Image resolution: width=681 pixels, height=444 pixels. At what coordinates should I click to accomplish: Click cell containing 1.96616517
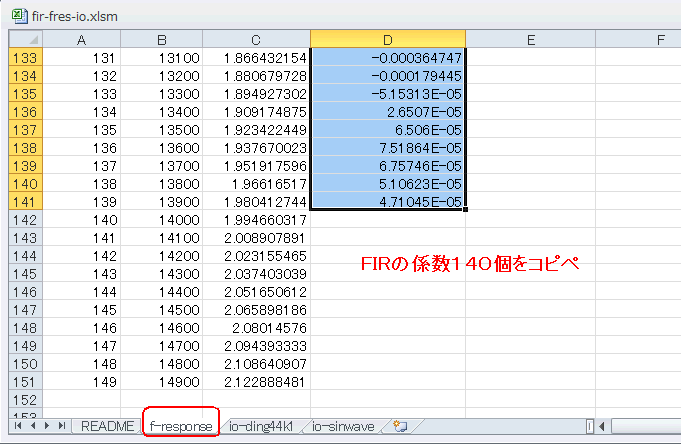point(256,184)
